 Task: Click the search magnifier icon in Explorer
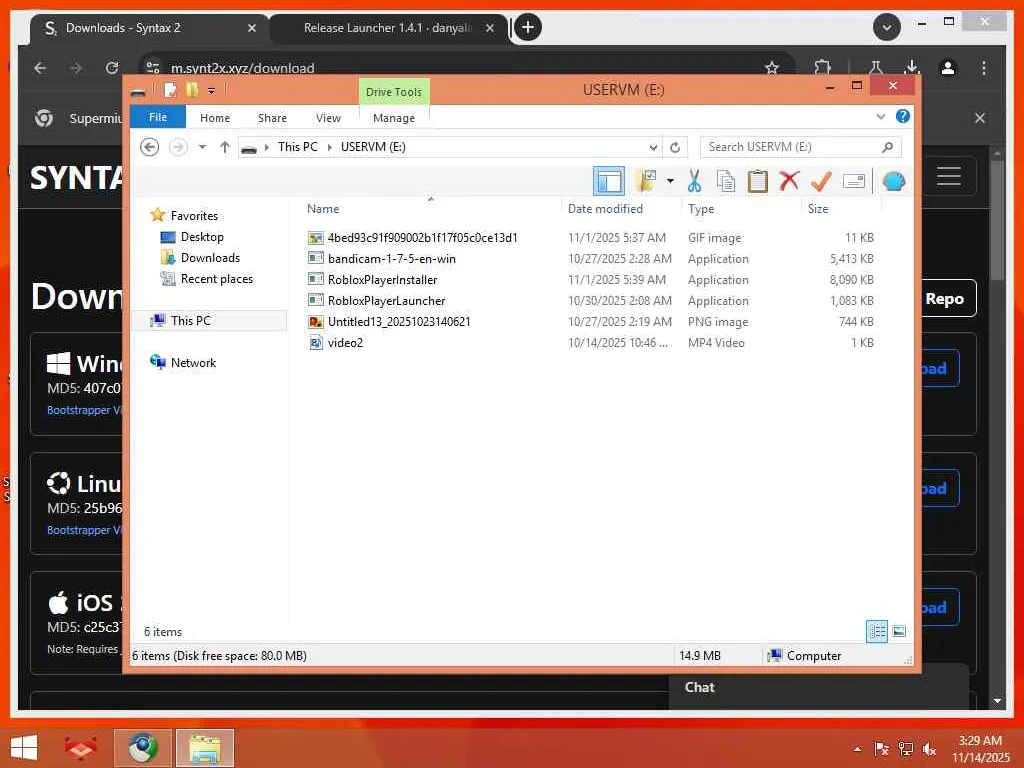tap(887, 147)
